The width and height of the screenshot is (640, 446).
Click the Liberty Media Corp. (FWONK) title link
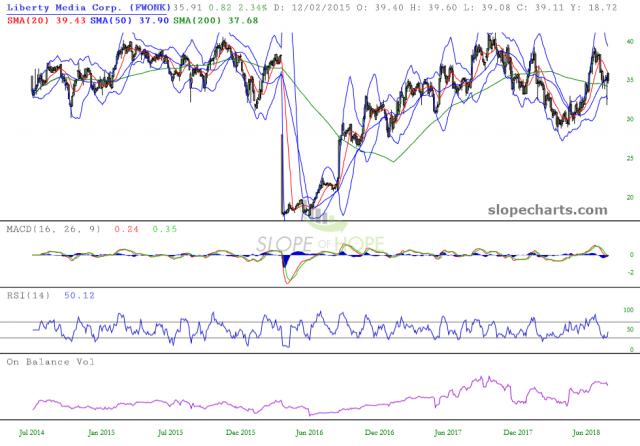[89, 7]
